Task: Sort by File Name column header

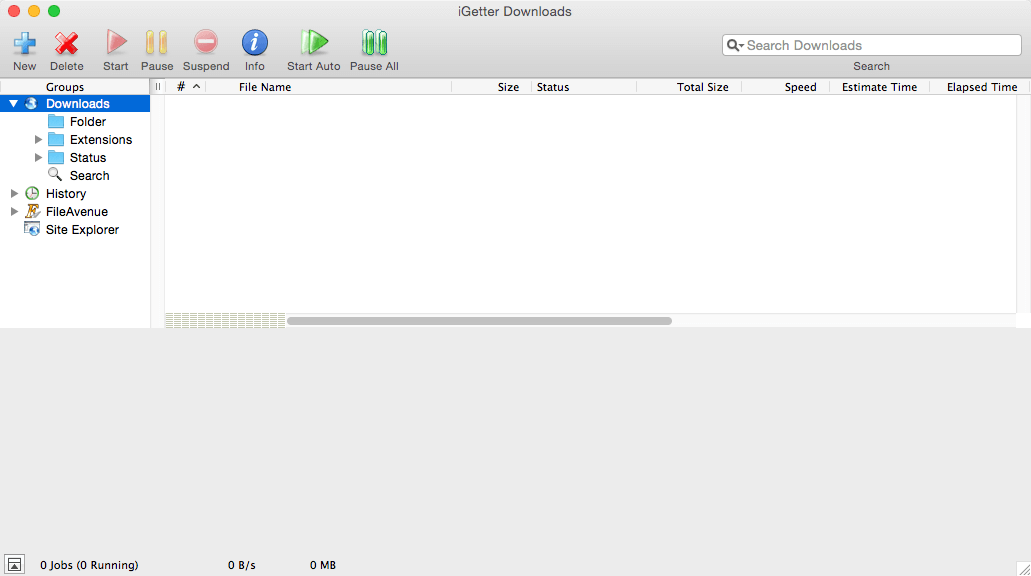Action: click(329, 87)
